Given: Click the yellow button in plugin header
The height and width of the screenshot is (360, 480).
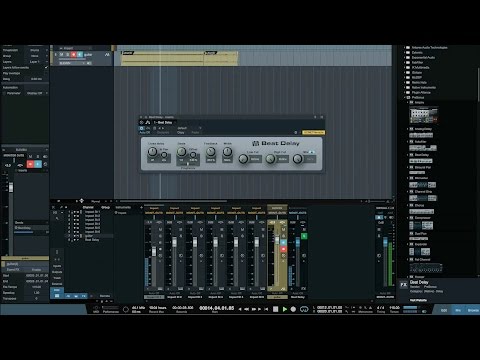Looking at the screenshot, I should click(313, 132).
